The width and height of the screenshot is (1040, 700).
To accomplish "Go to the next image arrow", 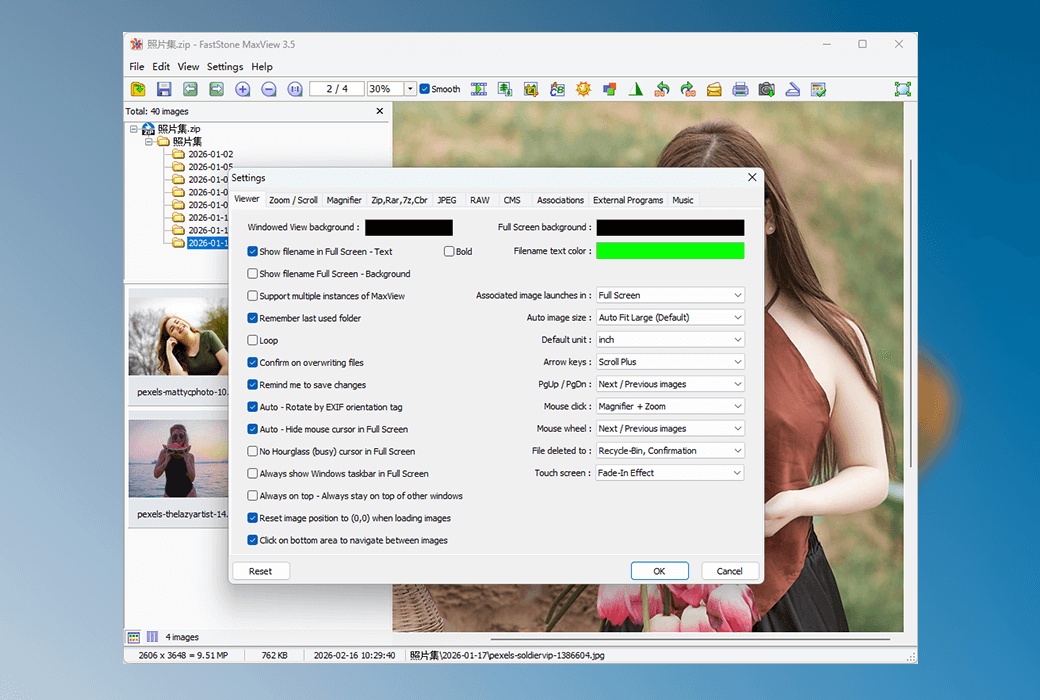I will pyautogui.click(x=216, y=89).
